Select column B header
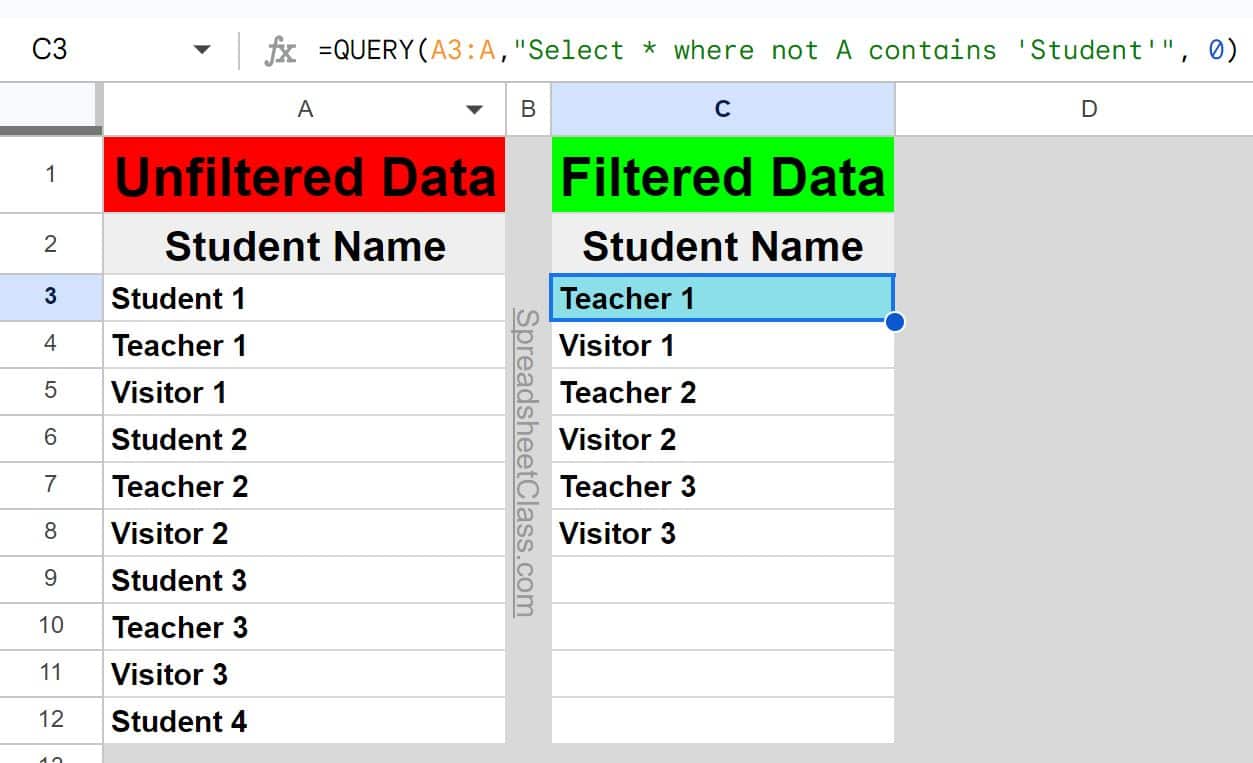The width and height of the screenshot is (1253, 763). [x=528, y=110]
